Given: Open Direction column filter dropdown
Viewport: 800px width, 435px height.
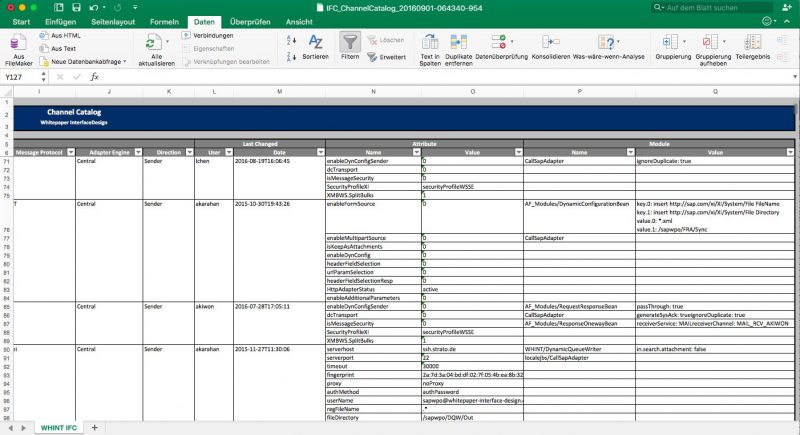Looking at the screenshot, I should 189,152.
